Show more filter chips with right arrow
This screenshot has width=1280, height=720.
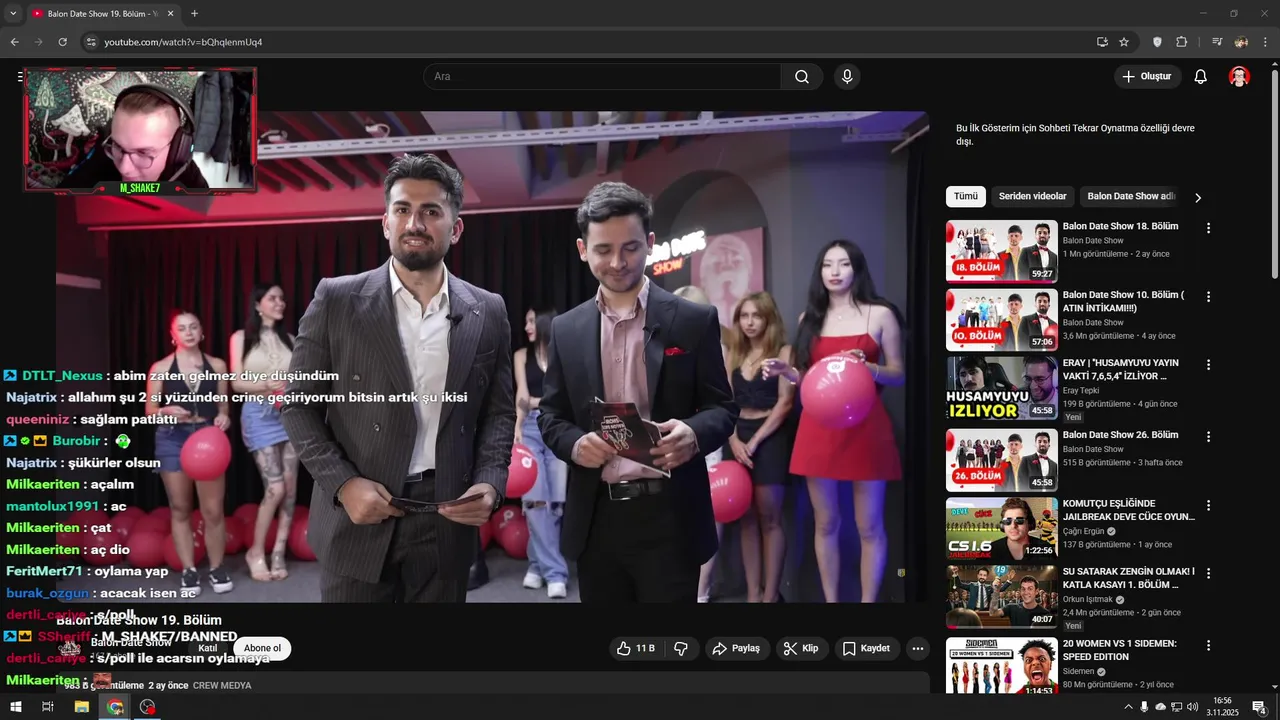[x=1198, y=197]
